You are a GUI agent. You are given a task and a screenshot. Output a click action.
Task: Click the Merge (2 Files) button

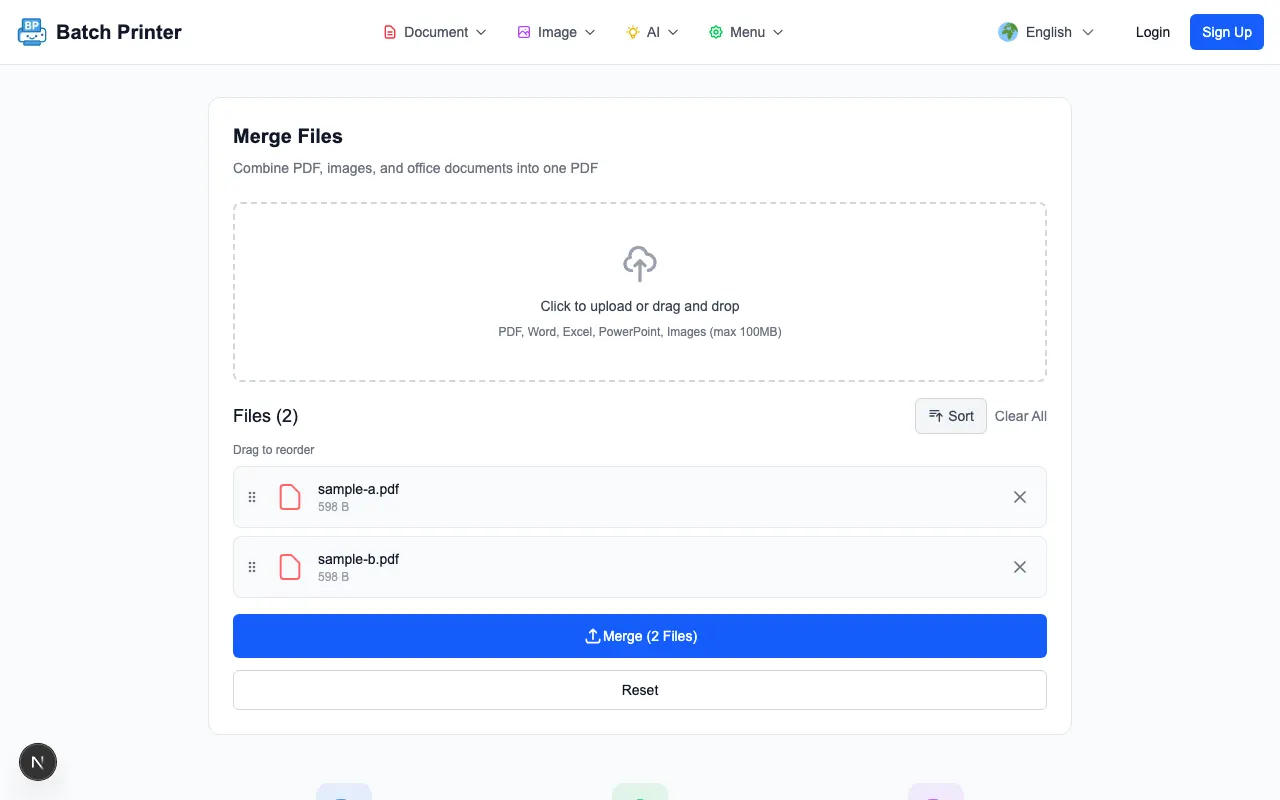(640, 636)
